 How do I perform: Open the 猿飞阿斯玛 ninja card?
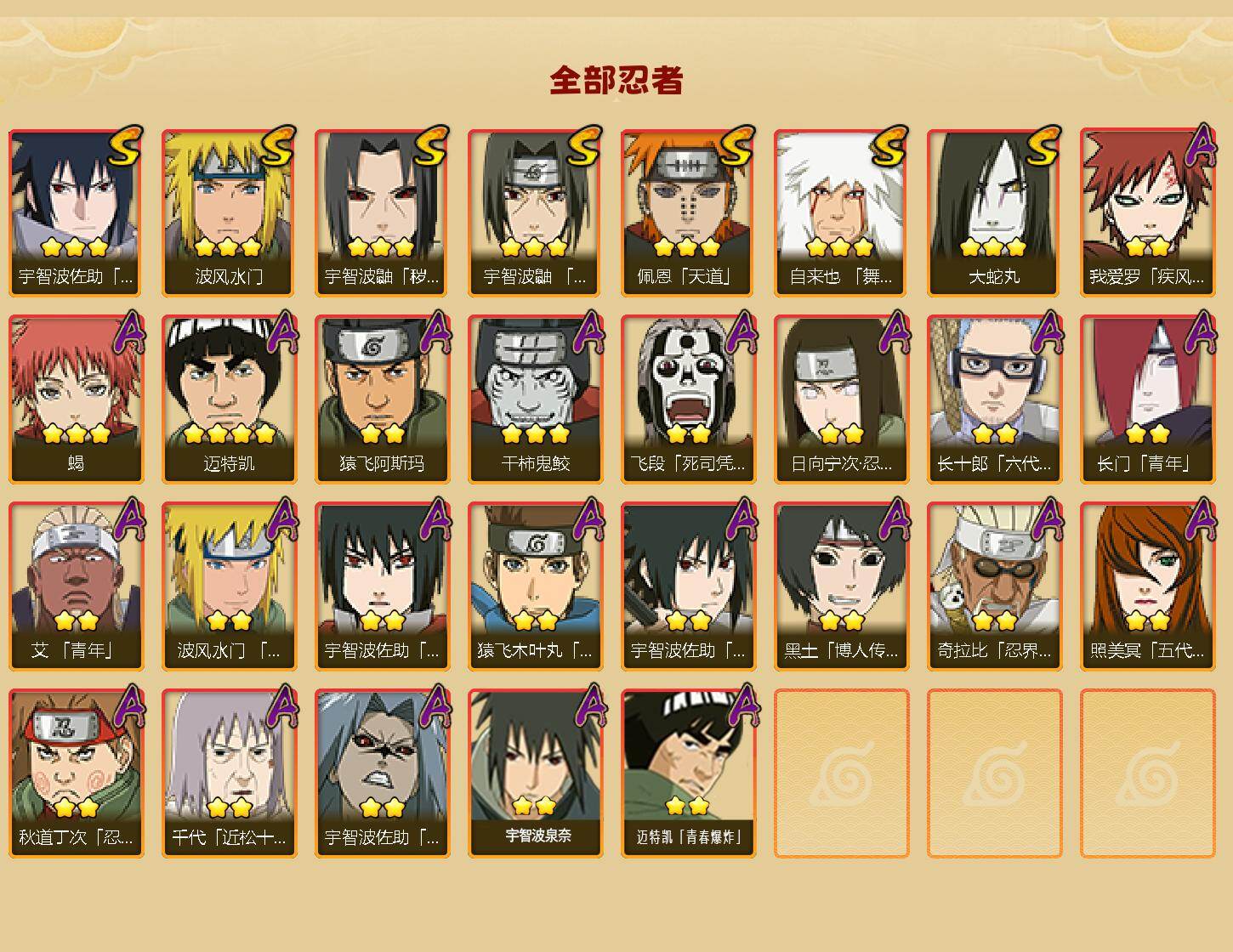pos(382,399)
